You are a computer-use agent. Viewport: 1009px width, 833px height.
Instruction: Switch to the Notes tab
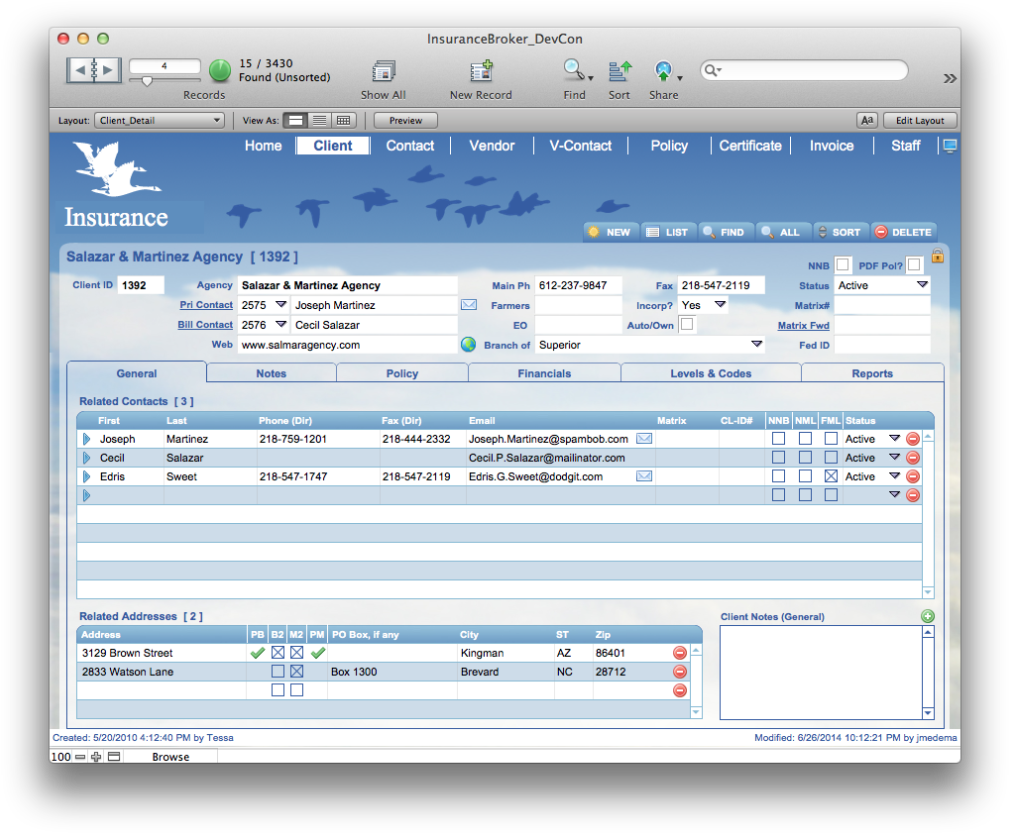pos(272,373)
